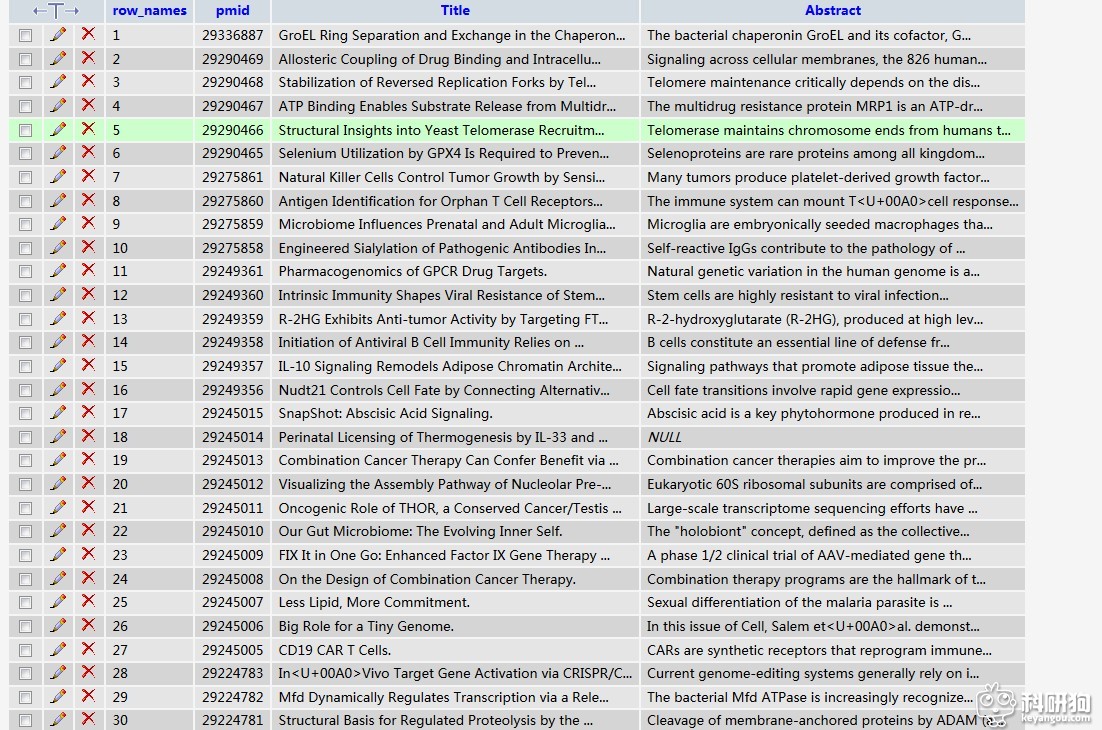Tick the row 20 checkbox

click(x=25, y=485)
